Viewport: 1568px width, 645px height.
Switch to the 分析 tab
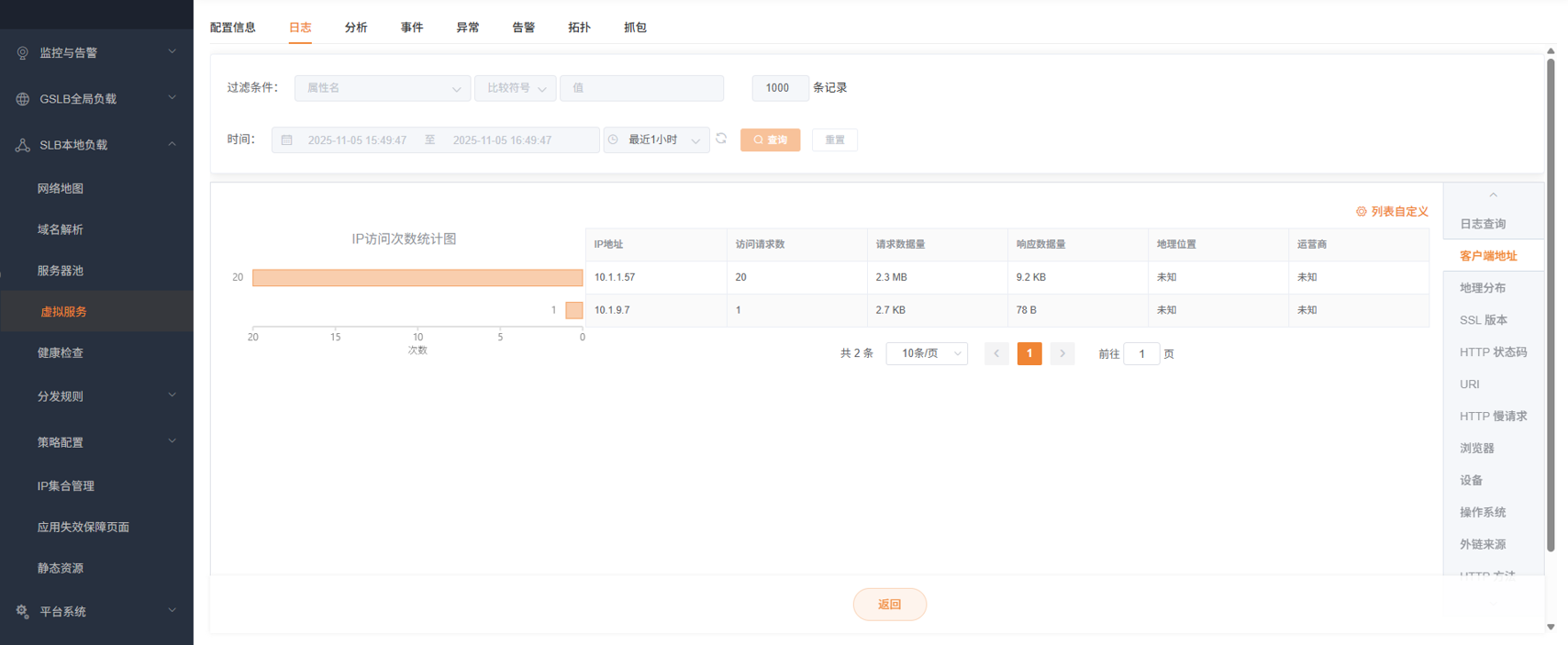356,28
